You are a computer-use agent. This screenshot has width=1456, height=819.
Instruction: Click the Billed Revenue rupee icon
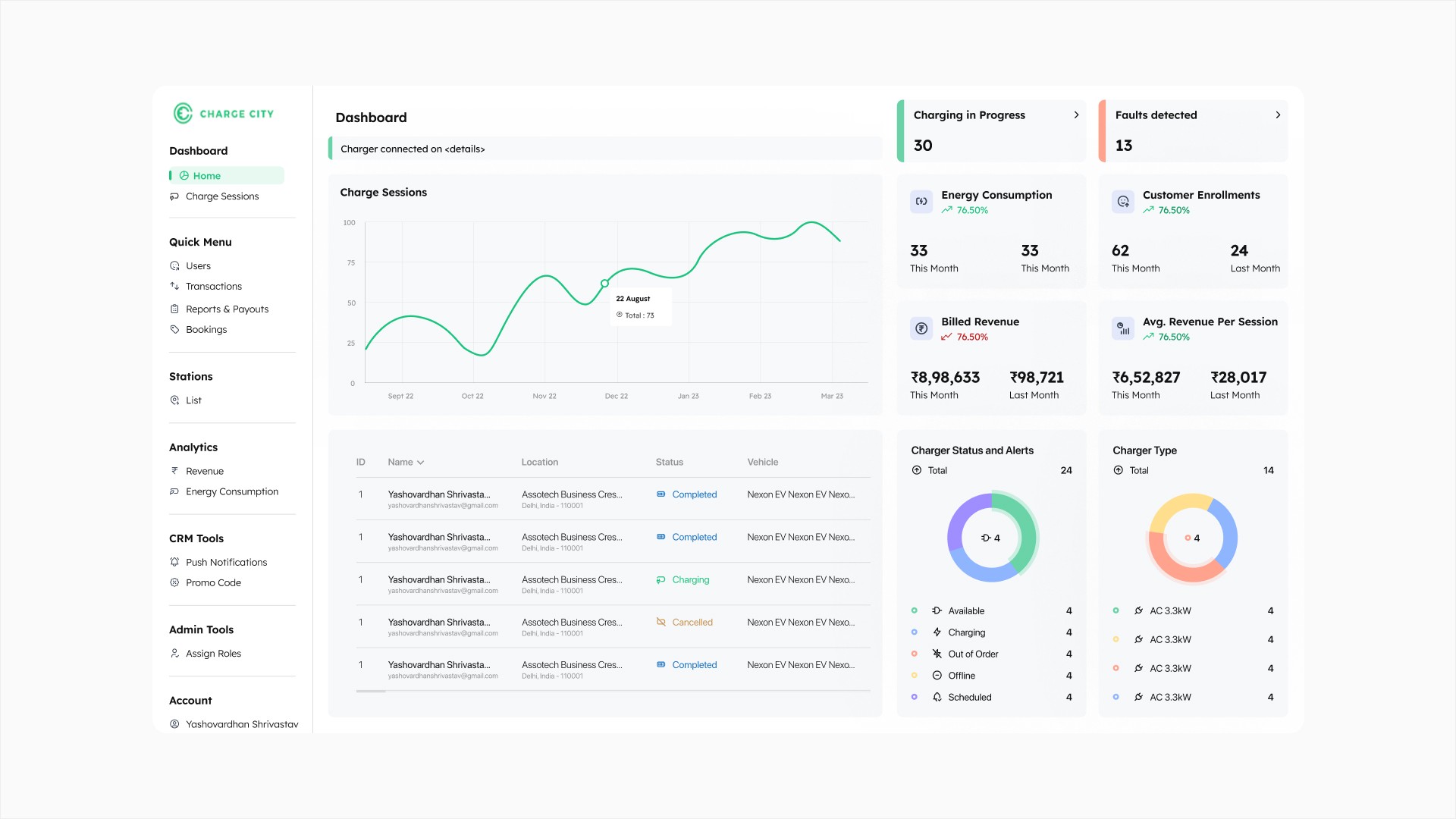pos(921,328)
